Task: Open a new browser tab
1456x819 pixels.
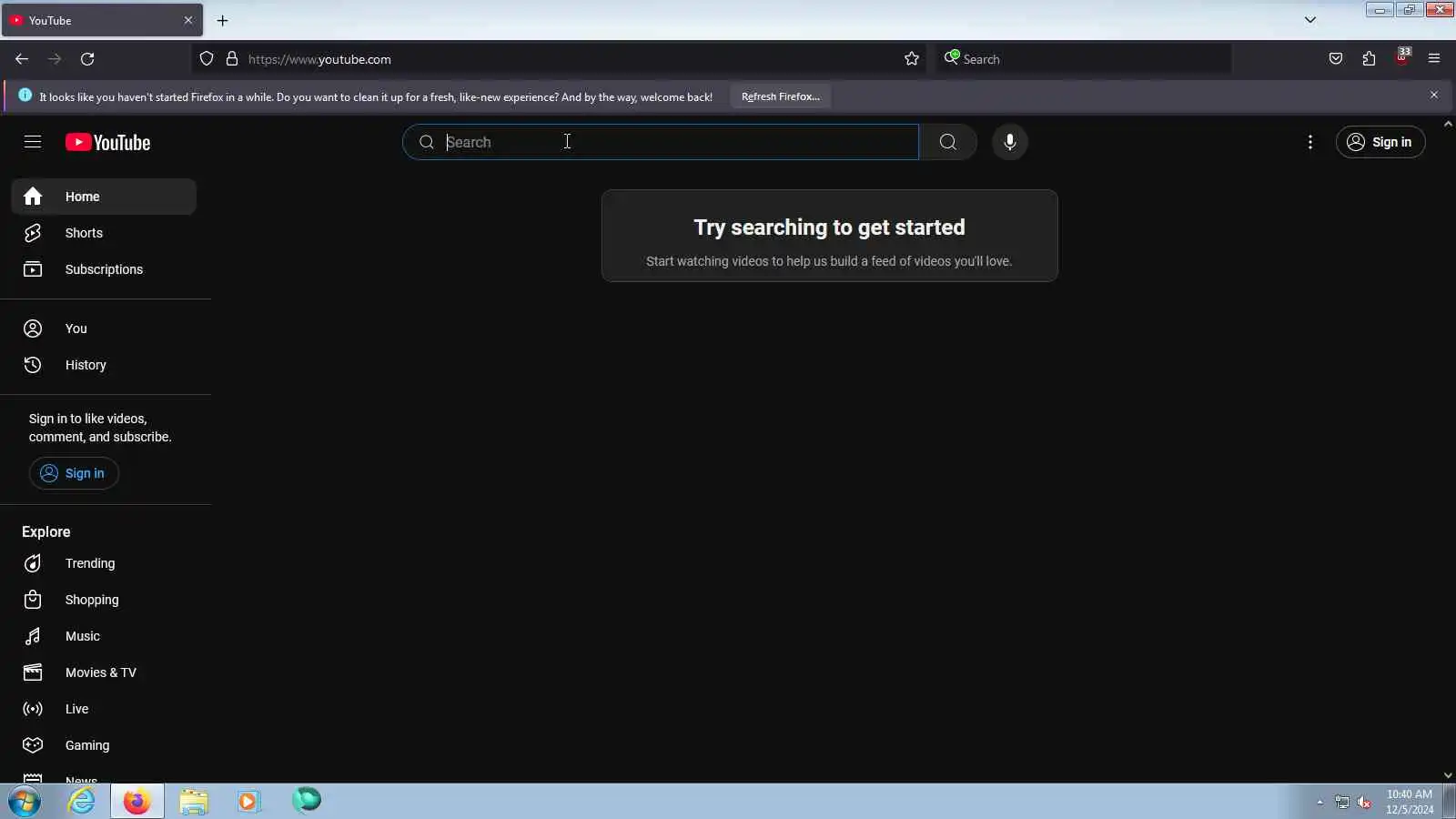Action: 222,20
